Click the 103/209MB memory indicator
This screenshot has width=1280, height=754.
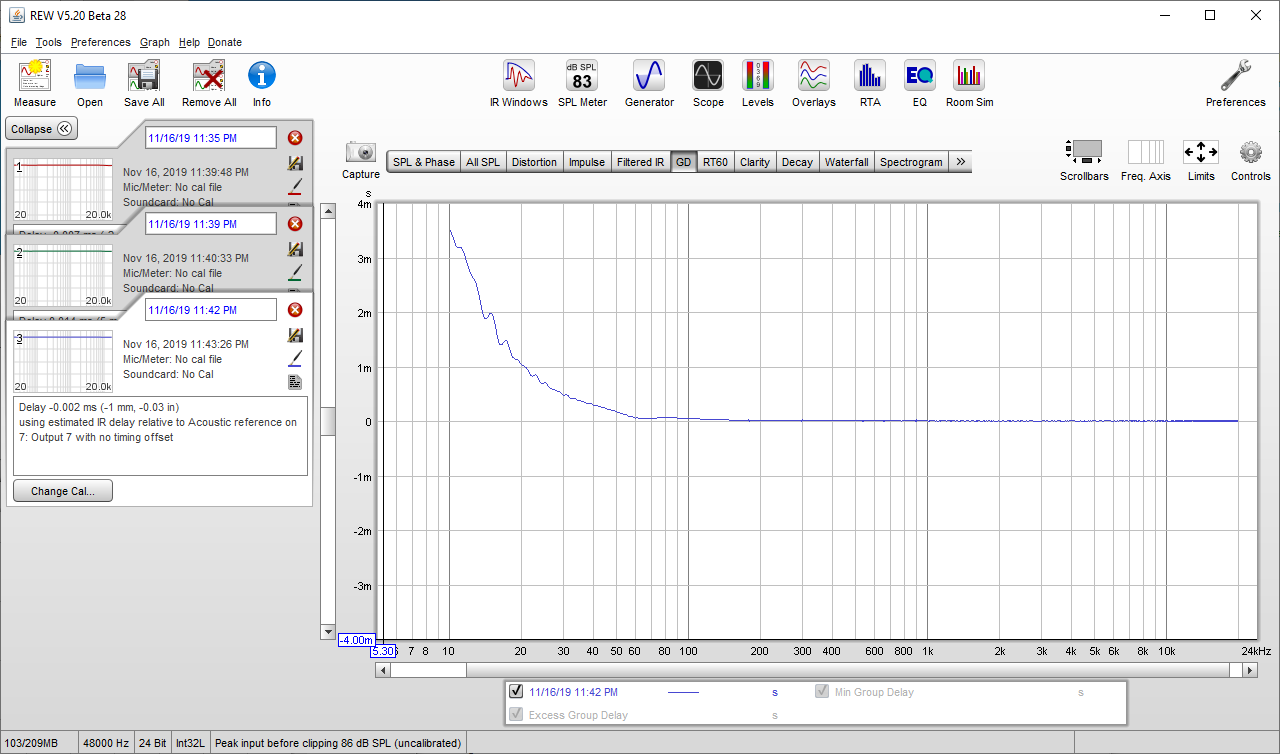pos(37,743)
